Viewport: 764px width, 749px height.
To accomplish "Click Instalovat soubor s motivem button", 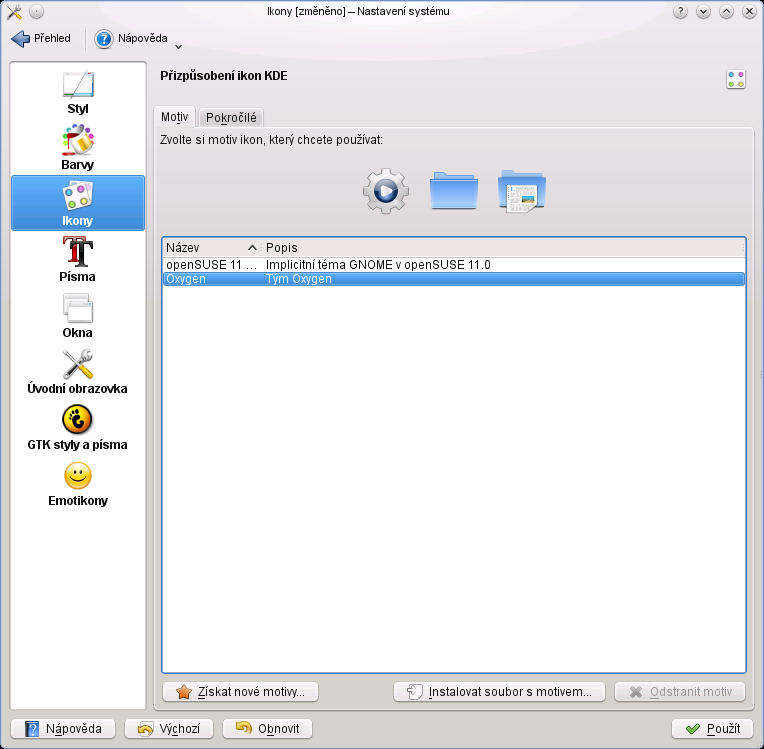I will [499, 691].
